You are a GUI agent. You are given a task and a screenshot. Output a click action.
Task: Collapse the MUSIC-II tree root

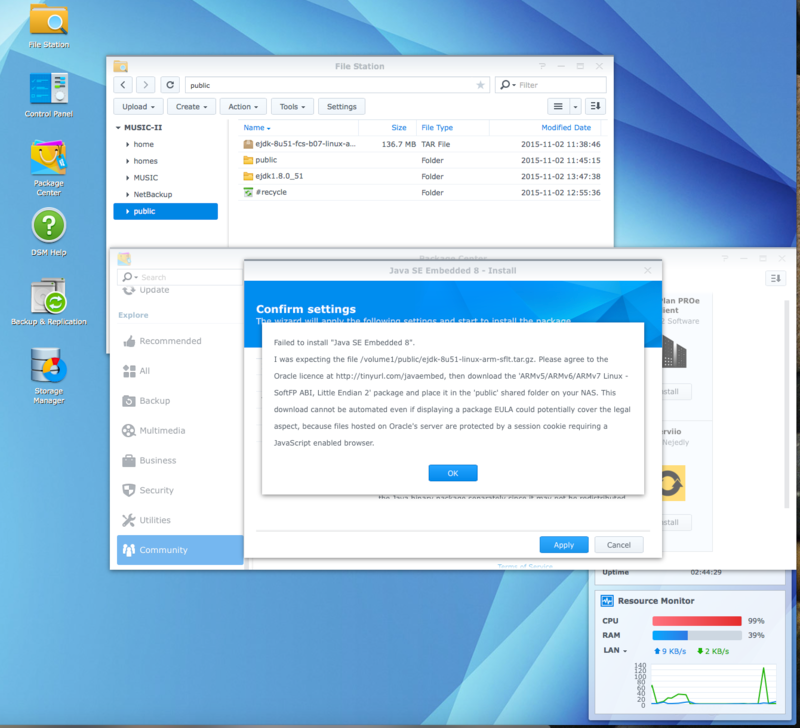[x=118, y=128]
